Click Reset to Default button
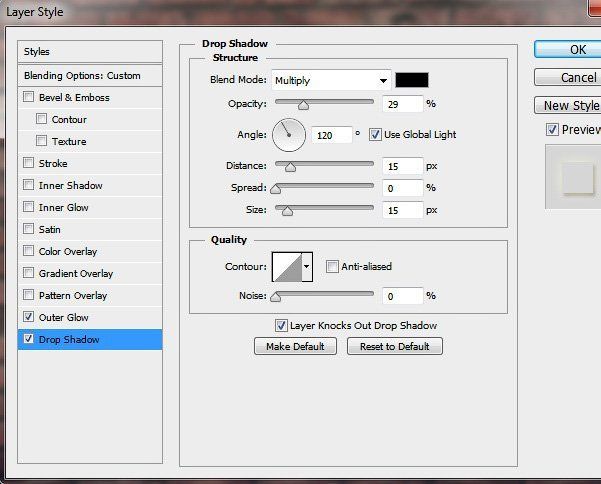This screenshot has width=601, height=484. point(394,346)
